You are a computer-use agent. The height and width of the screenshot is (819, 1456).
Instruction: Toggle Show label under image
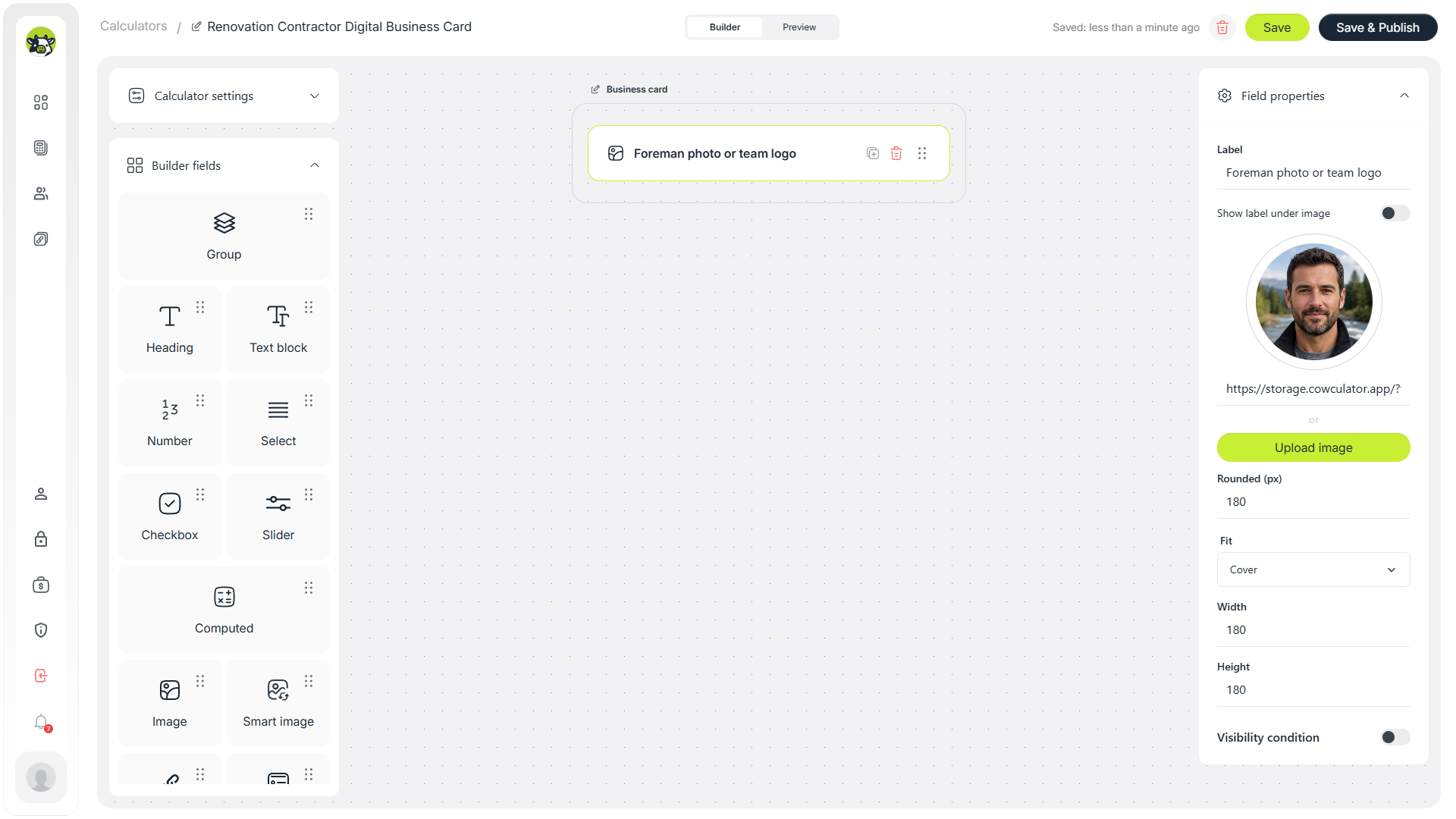click(x=1395, y=213)
